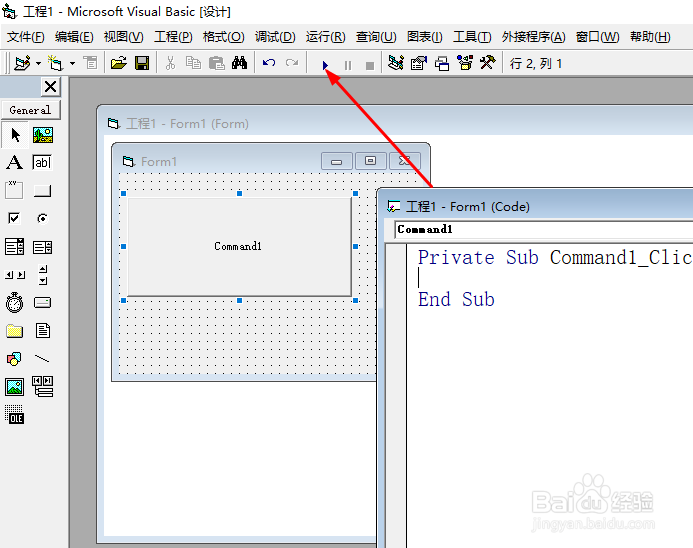Click the Copy toolbar icon
The height and width of the screenshot is (548, 693).
point(193,64)
